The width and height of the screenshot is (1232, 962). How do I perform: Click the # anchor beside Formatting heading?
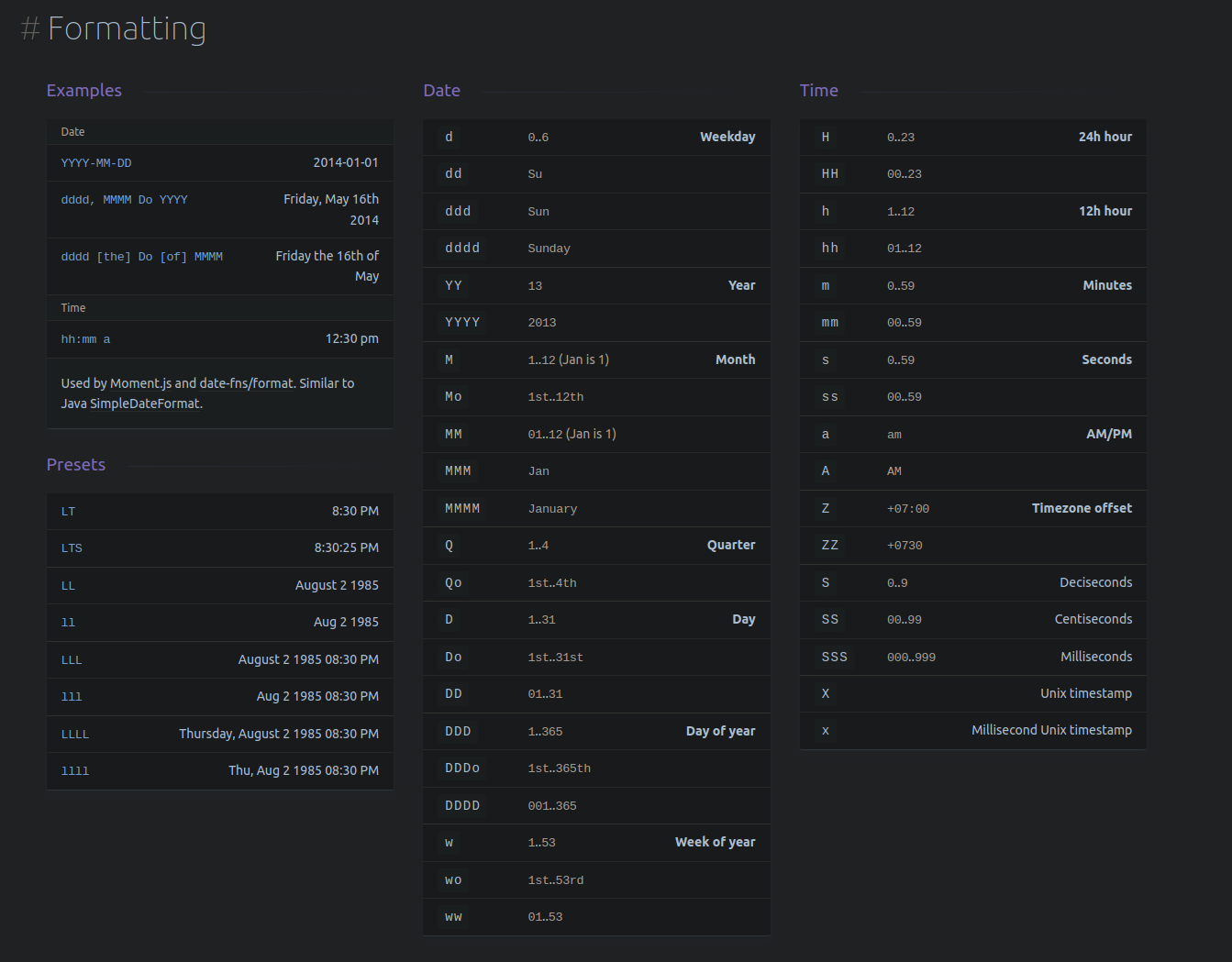pos(30,29)
